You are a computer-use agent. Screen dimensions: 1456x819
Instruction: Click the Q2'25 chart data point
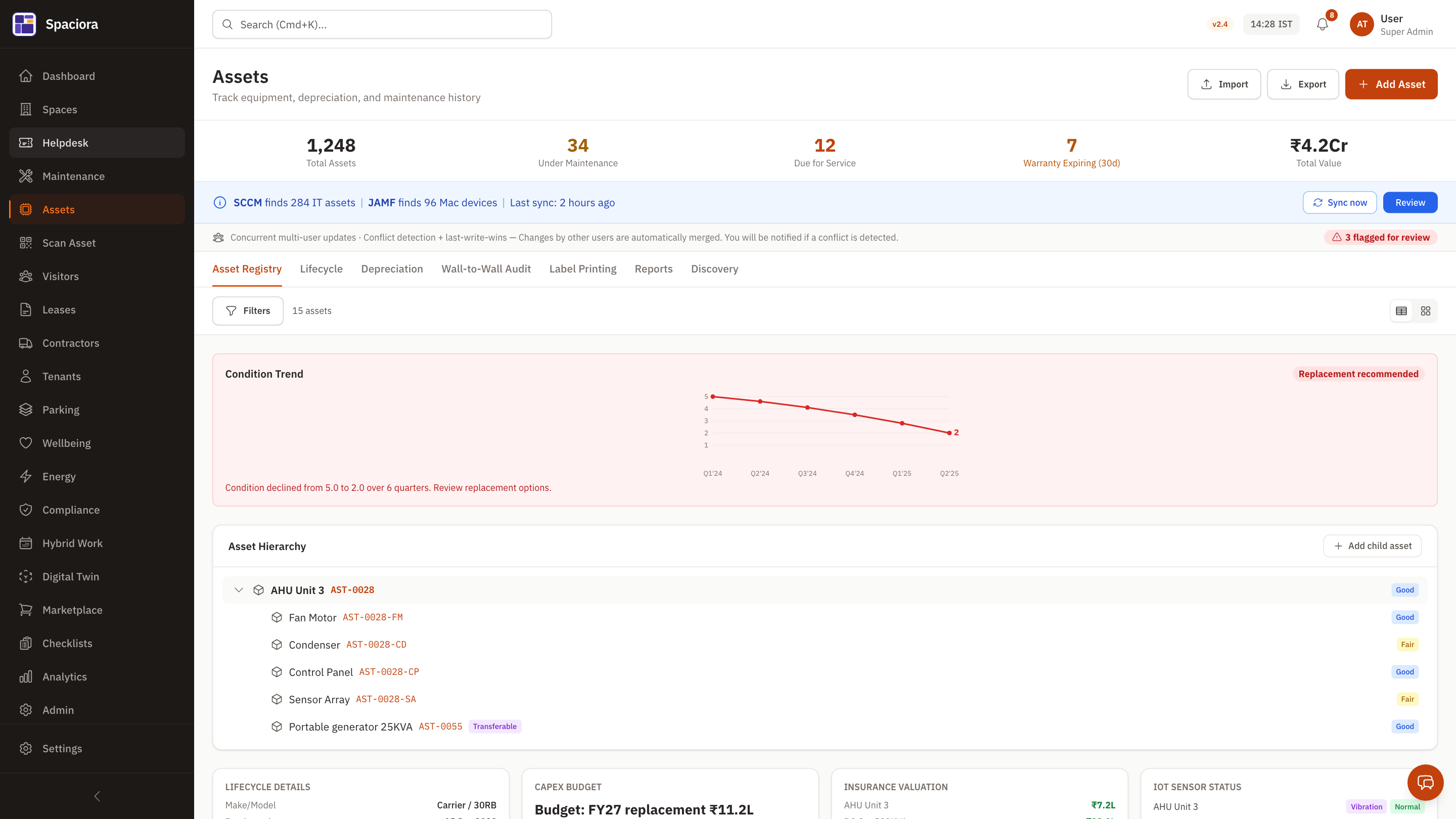tap(949, 433)
